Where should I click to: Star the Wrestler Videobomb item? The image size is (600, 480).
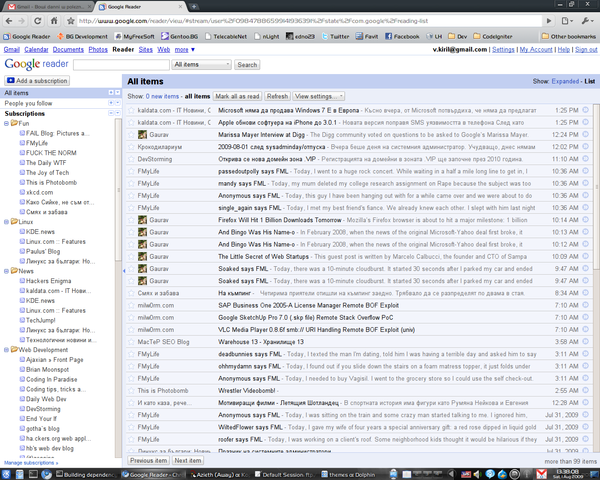(131, 390)
